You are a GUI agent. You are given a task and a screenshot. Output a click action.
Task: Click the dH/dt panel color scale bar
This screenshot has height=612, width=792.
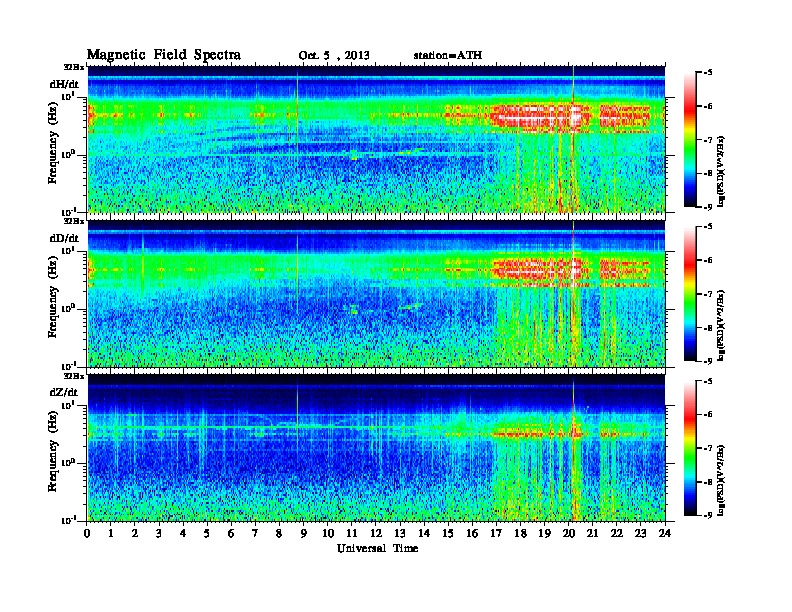coord(690,140)
